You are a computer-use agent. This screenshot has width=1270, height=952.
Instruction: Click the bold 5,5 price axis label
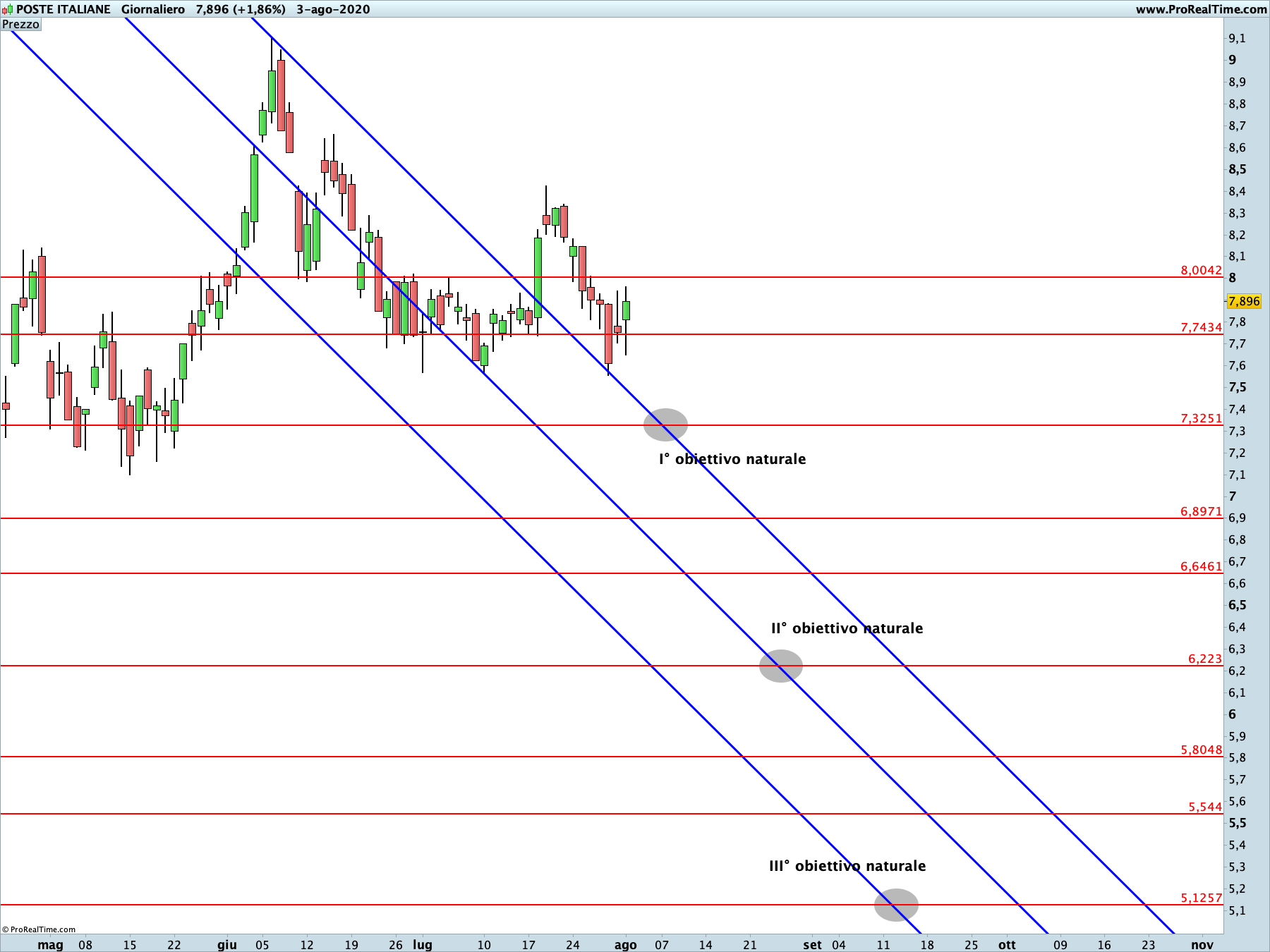(x=1238, y=823)
